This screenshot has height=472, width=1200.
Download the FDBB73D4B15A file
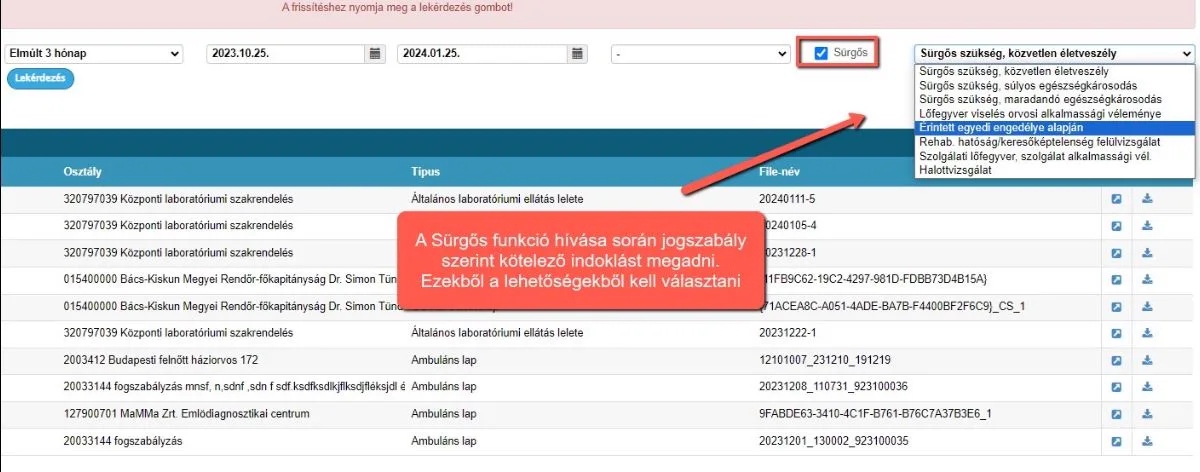coord(1147,279)
